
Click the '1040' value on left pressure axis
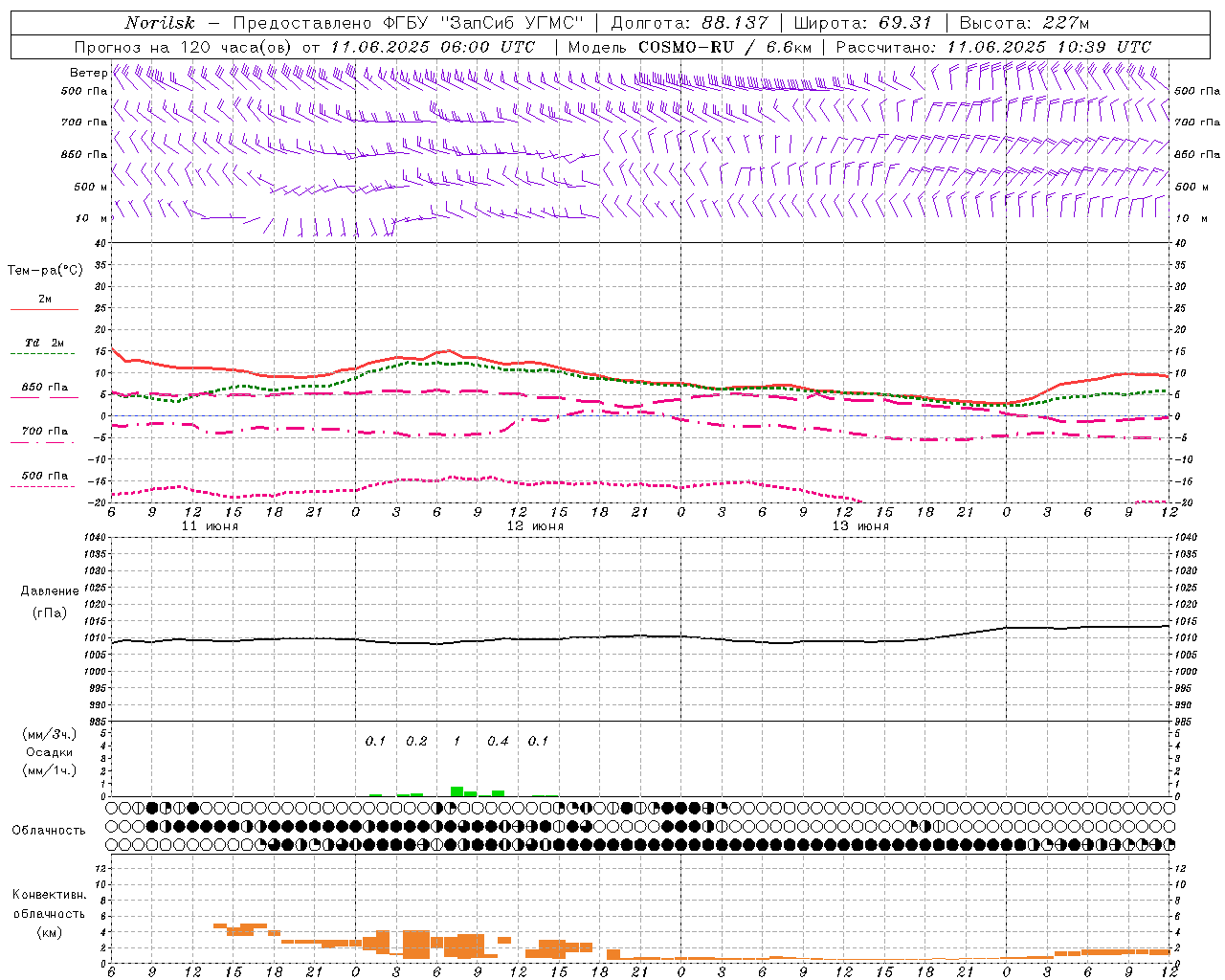click(96, 538)
